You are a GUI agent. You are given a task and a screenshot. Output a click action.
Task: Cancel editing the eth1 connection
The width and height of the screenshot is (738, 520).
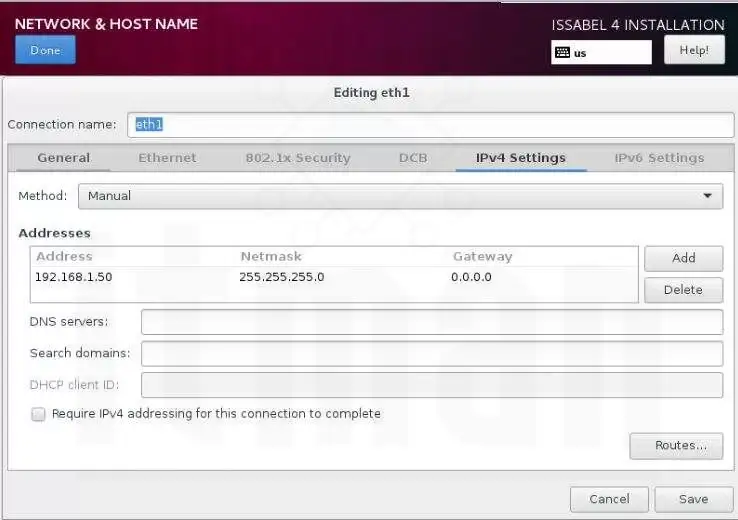click(609, 499)
